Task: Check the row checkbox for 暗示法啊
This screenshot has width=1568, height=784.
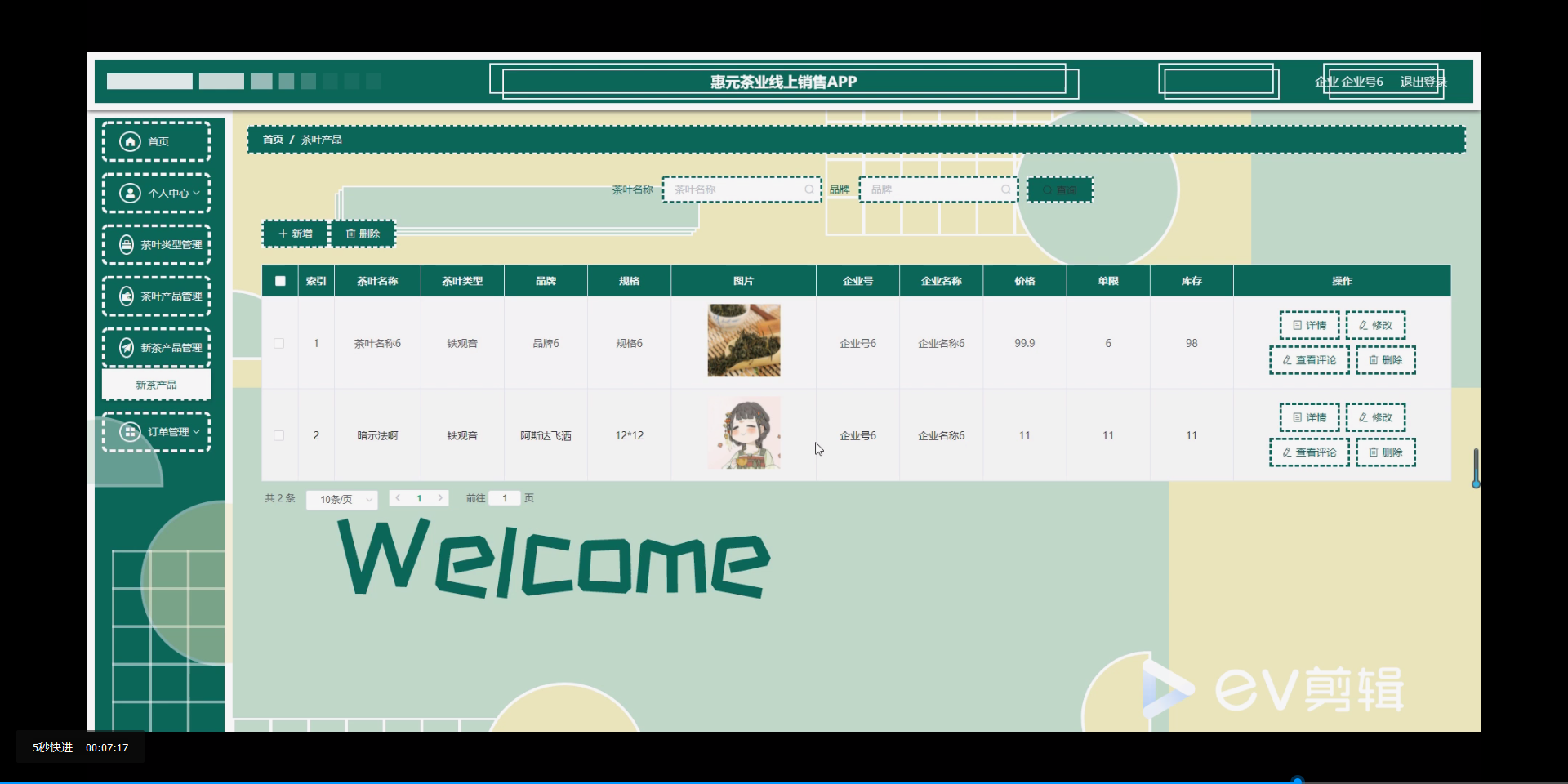Action: [279, 435]
